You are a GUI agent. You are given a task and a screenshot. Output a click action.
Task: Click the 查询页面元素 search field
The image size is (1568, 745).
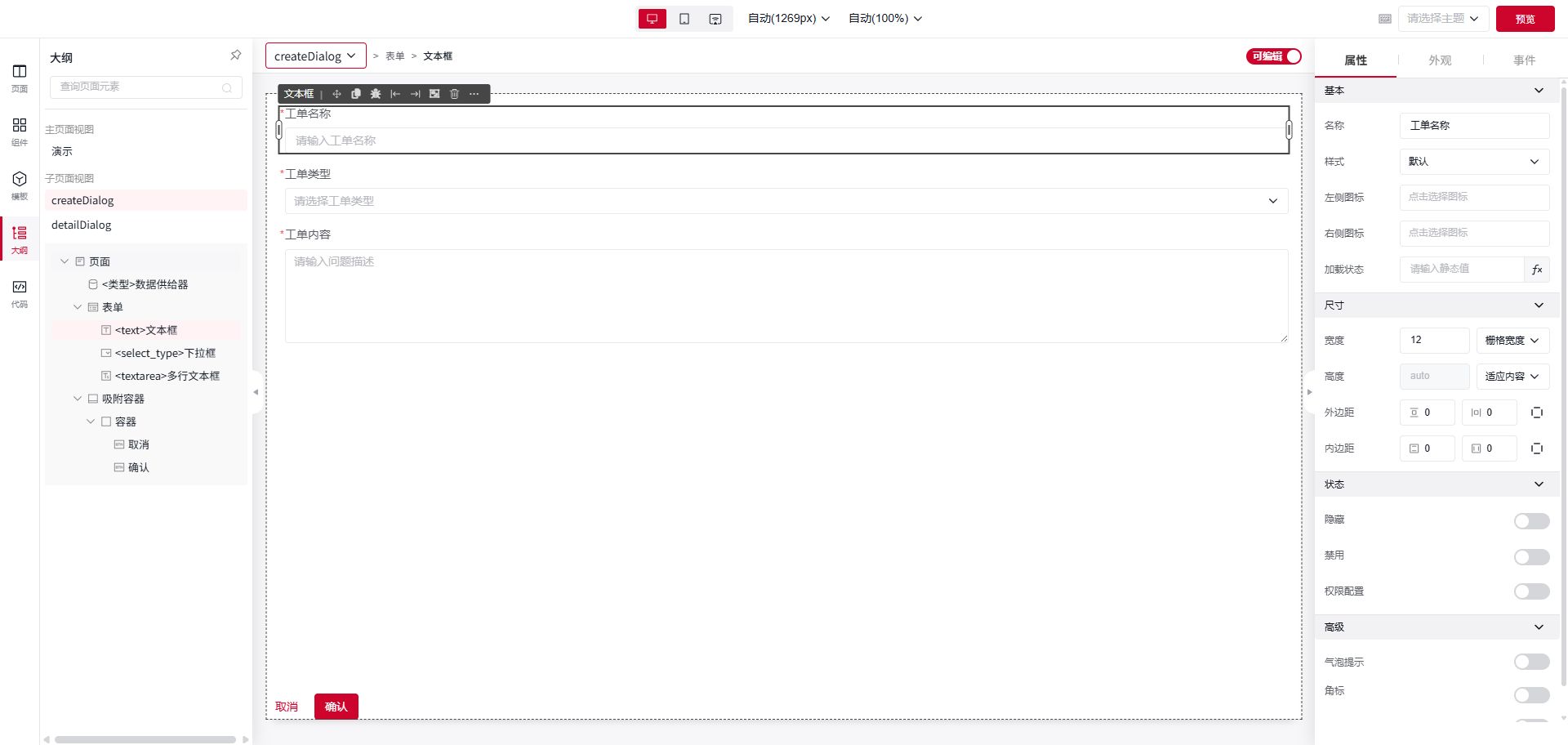click(x=139, y=87)
